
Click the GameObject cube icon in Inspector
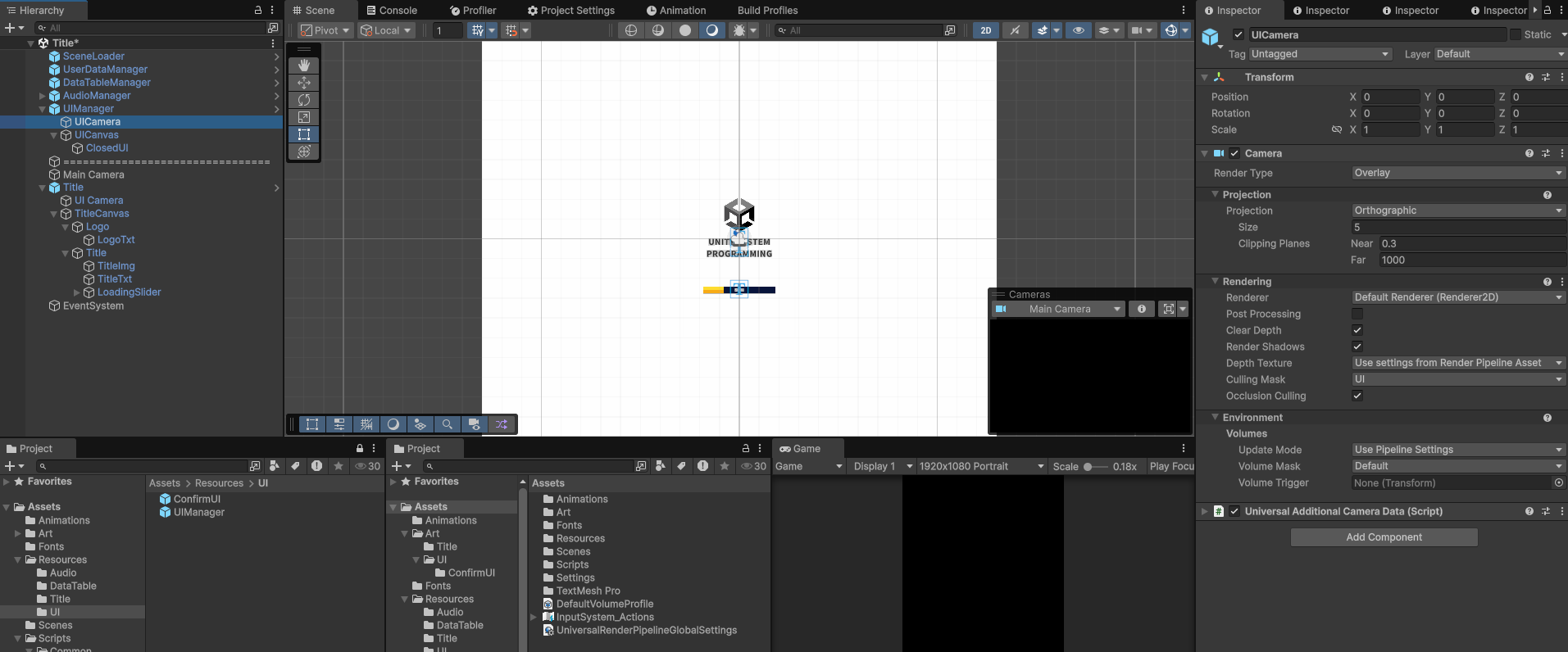(x=1211, y=38)
